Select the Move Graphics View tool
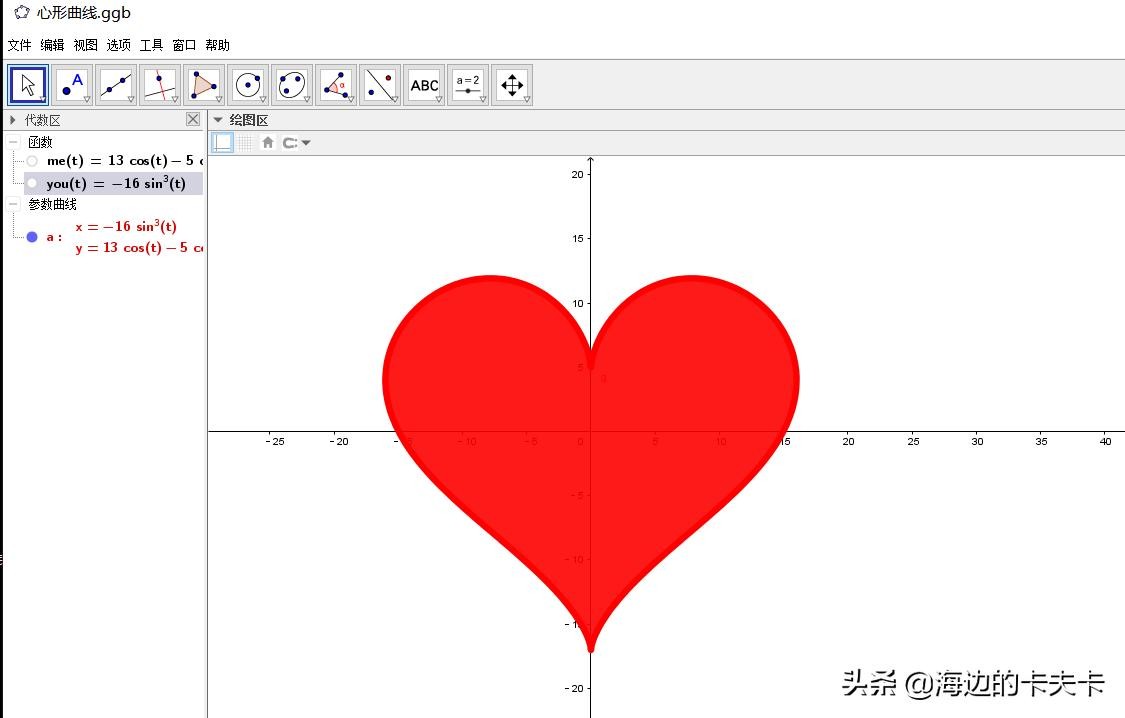Image resolution: width=1125 pixels, height=718 pixels. click(512, 85)
